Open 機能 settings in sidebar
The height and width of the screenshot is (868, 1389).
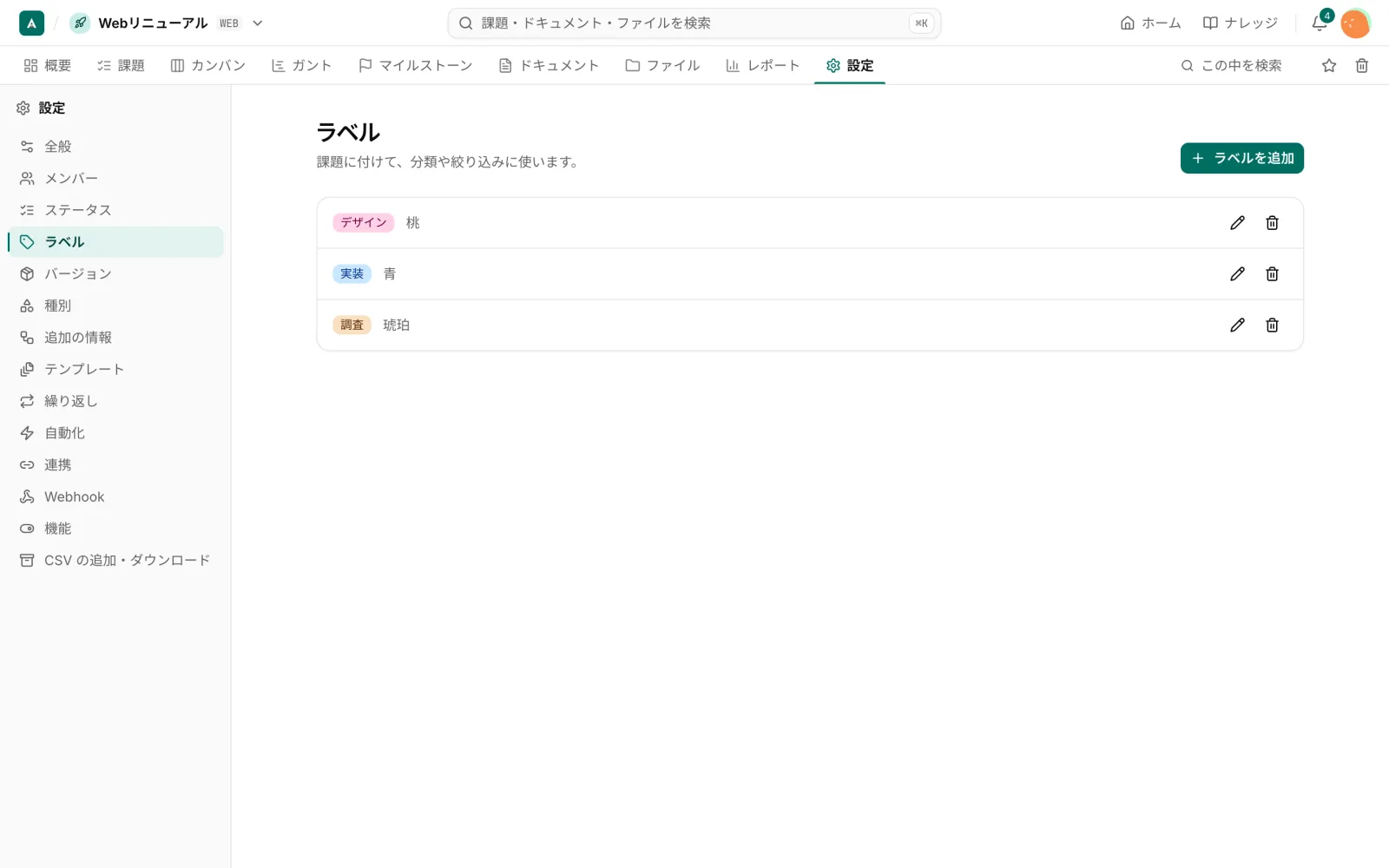coord(115,529)
